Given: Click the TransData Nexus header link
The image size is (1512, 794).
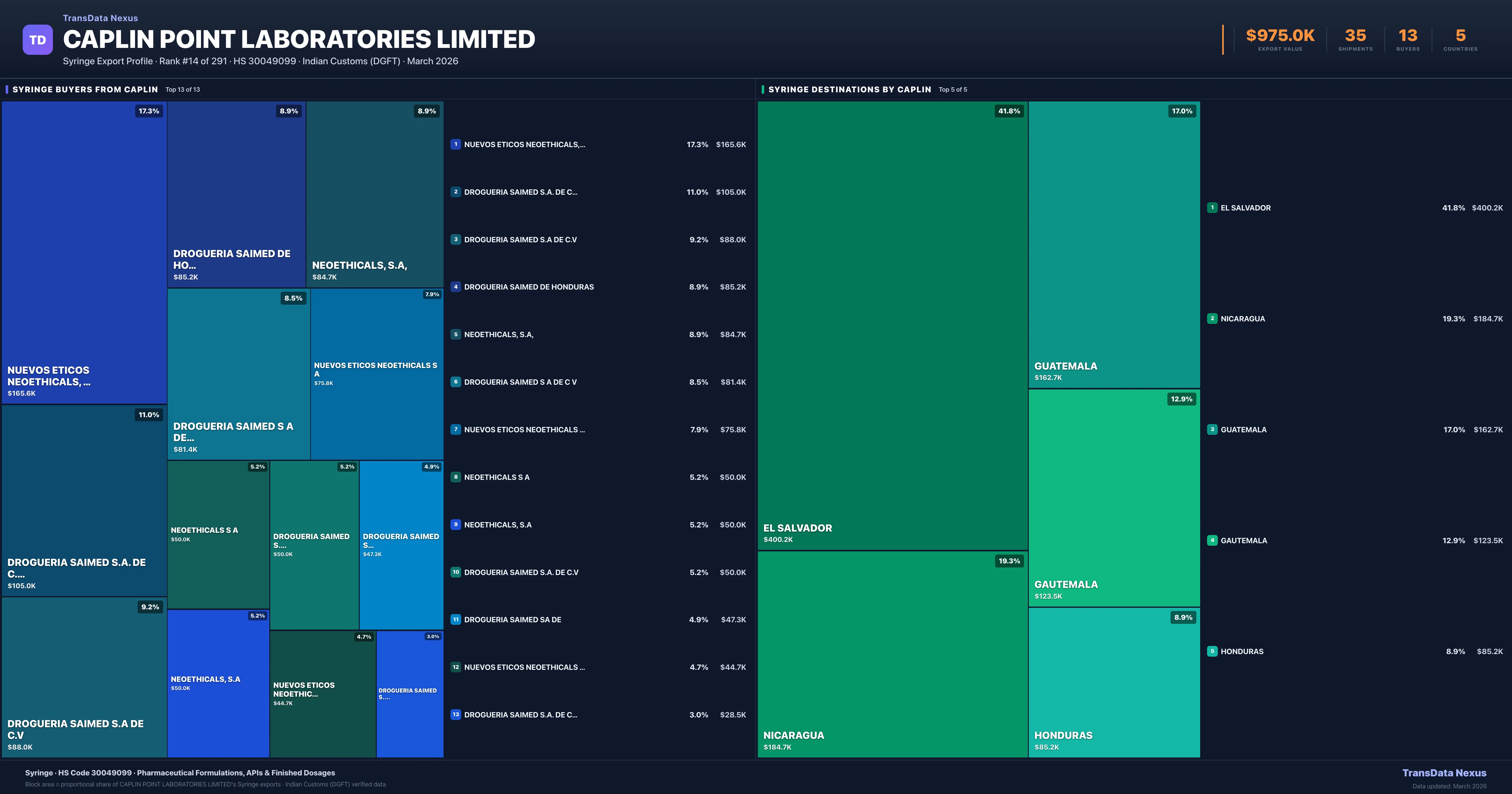Looking at the screenshot, I should point(100,18).
